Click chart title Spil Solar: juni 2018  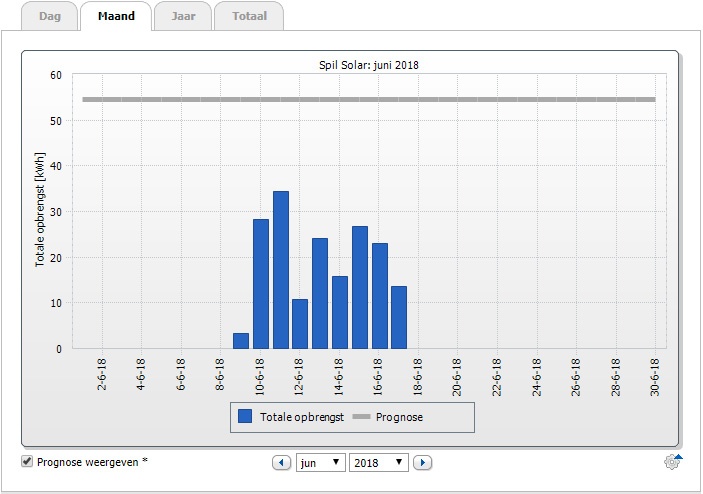(369, 65)
